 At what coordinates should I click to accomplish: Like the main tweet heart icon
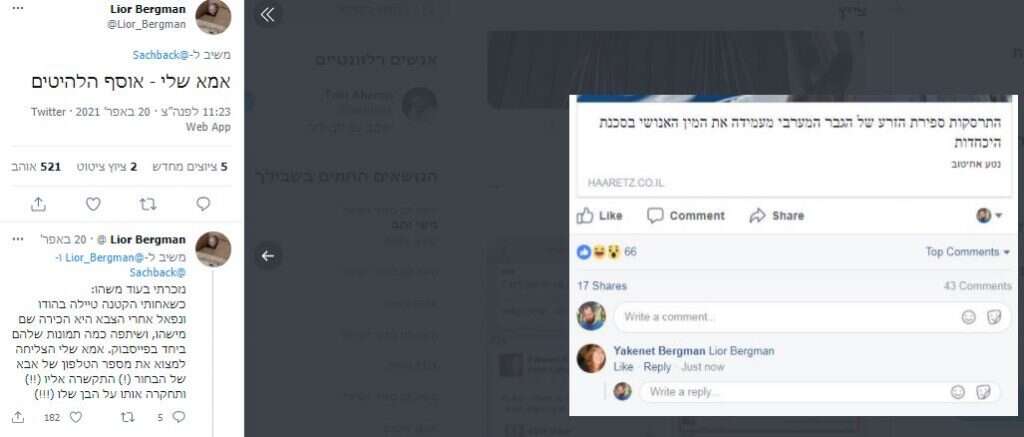[93, 204]
